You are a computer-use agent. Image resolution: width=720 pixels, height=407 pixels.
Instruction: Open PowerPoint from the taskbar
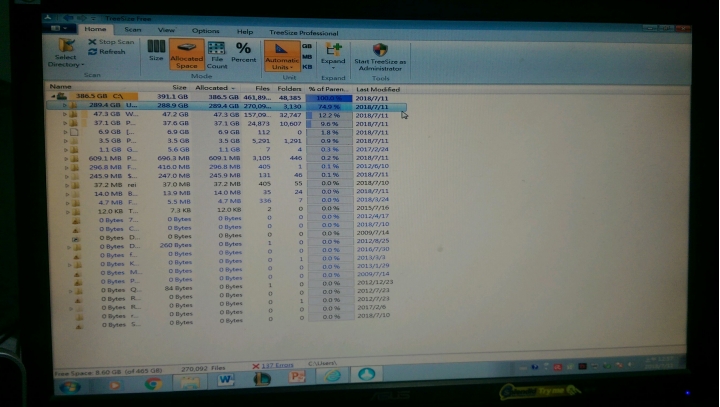pos(297,377)
